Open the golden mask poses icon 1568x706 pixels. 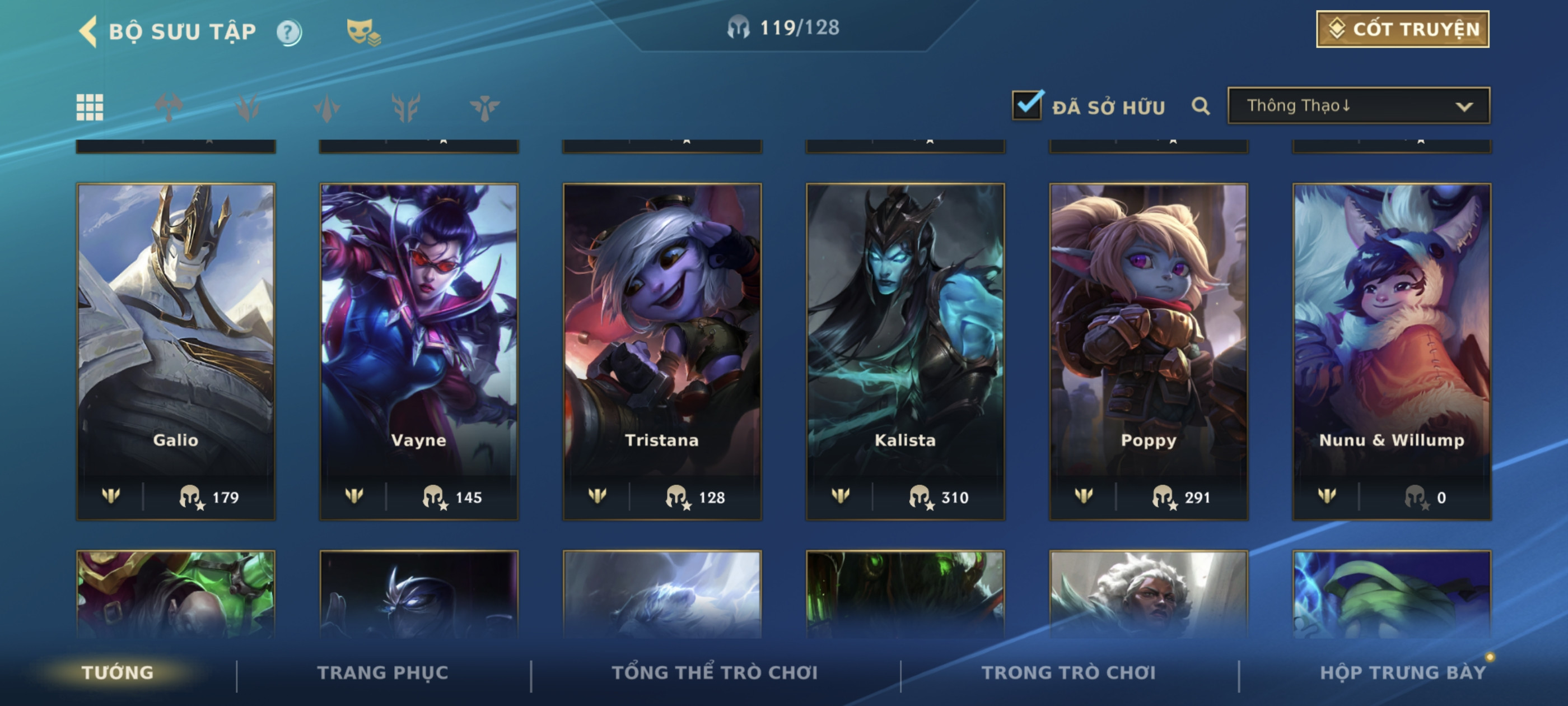tap(363, 32)
